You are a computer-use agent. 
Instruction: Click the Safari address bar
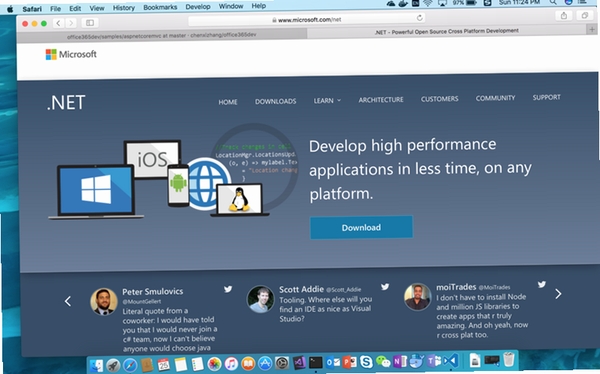pyautogui.click(x=307, y=20)
